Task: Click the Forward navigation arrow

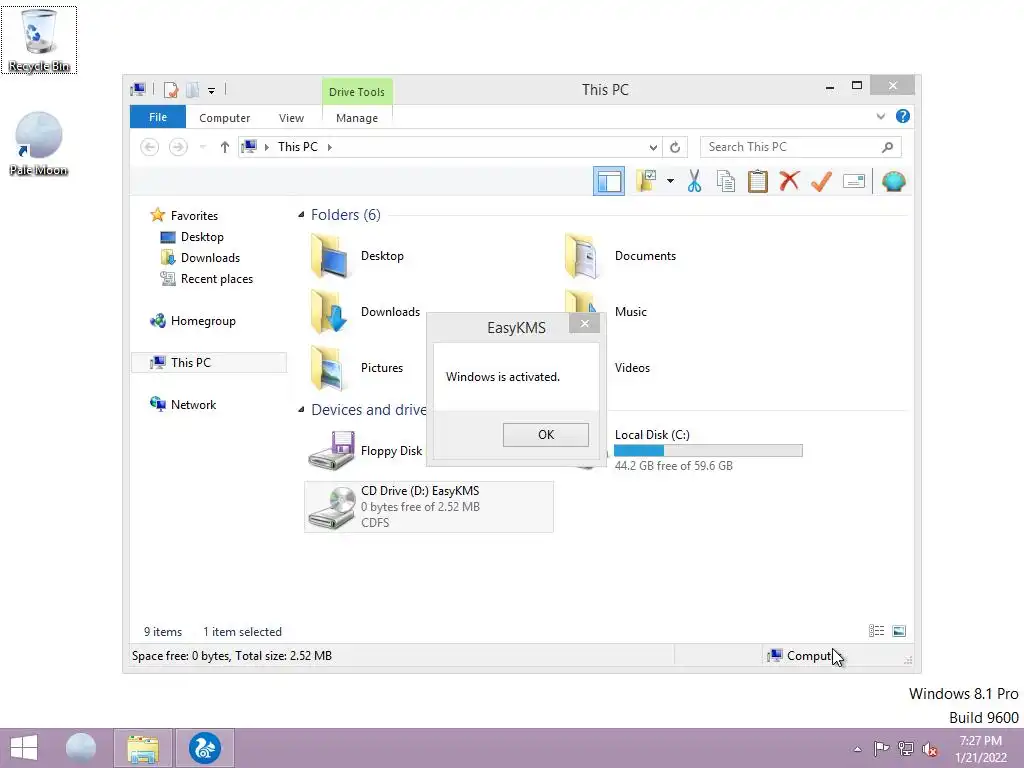Action: pyautogui.click(x=178, y=147)
